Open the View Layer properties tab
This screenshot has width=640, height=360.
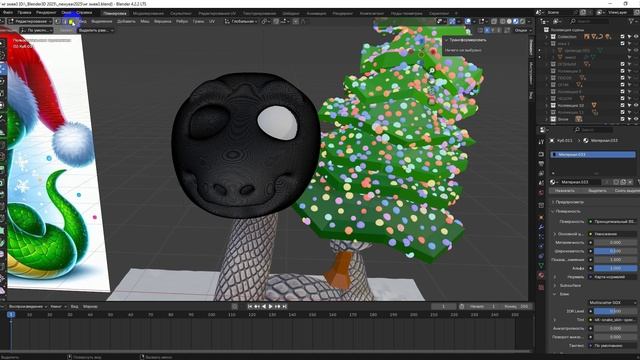(x=541, y=173)
